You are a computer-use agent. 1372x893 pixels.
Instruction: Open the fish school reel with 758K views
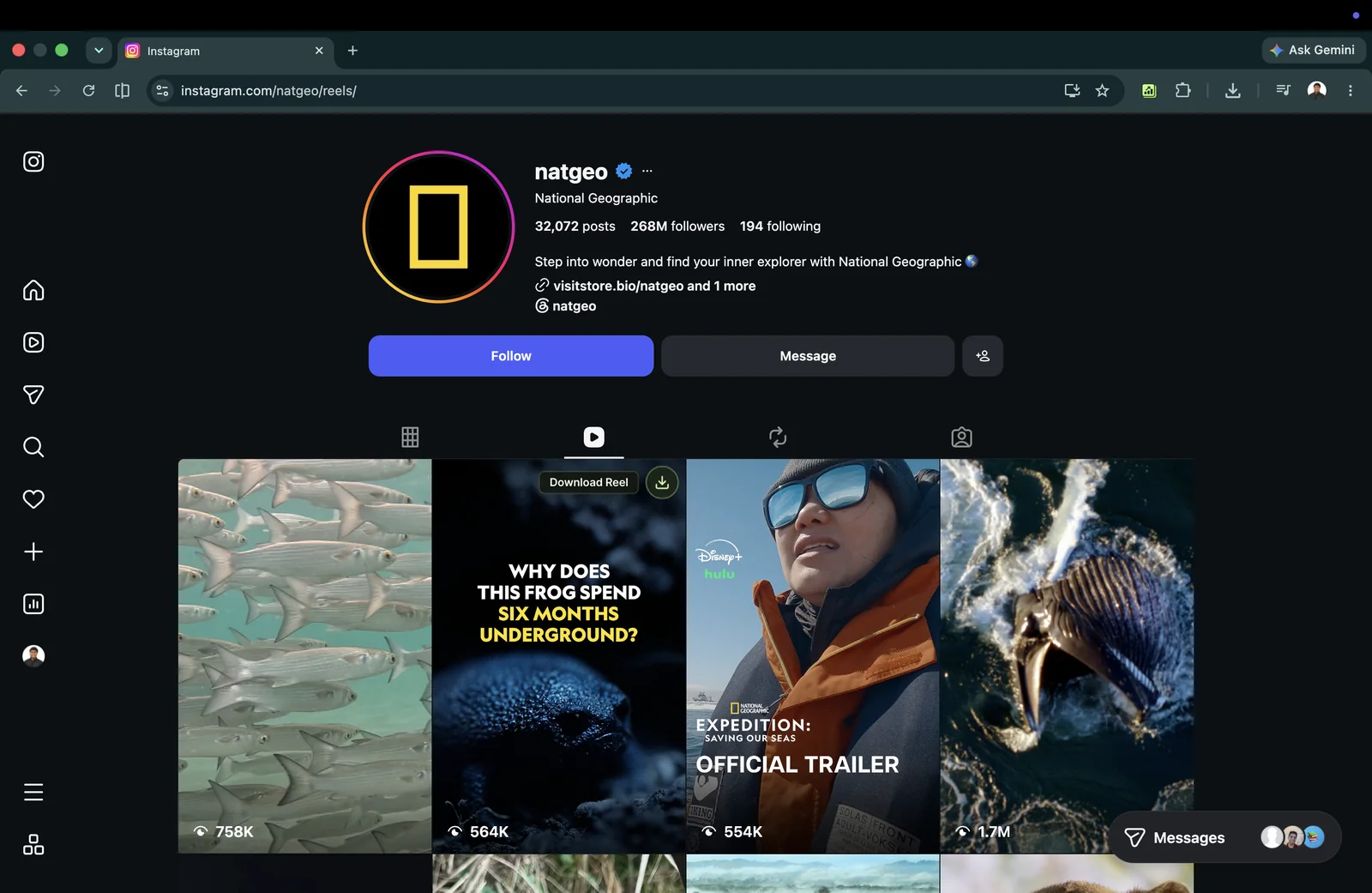pos(304,655)
